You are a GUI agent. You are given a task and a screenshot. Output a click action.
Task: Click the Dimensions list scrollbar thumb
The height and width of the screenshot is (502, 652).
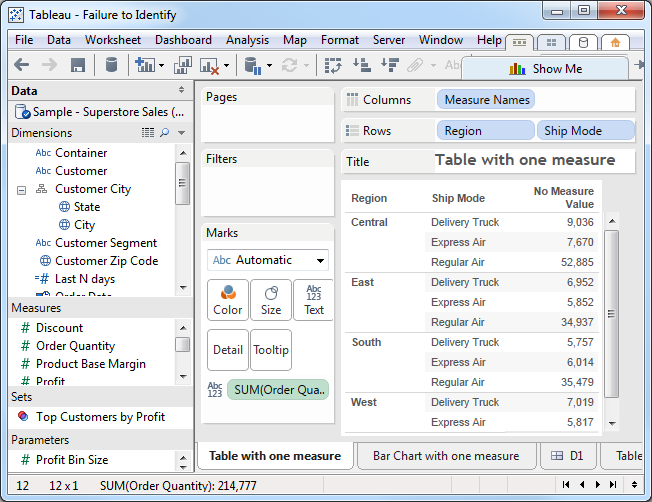point(182,183)
